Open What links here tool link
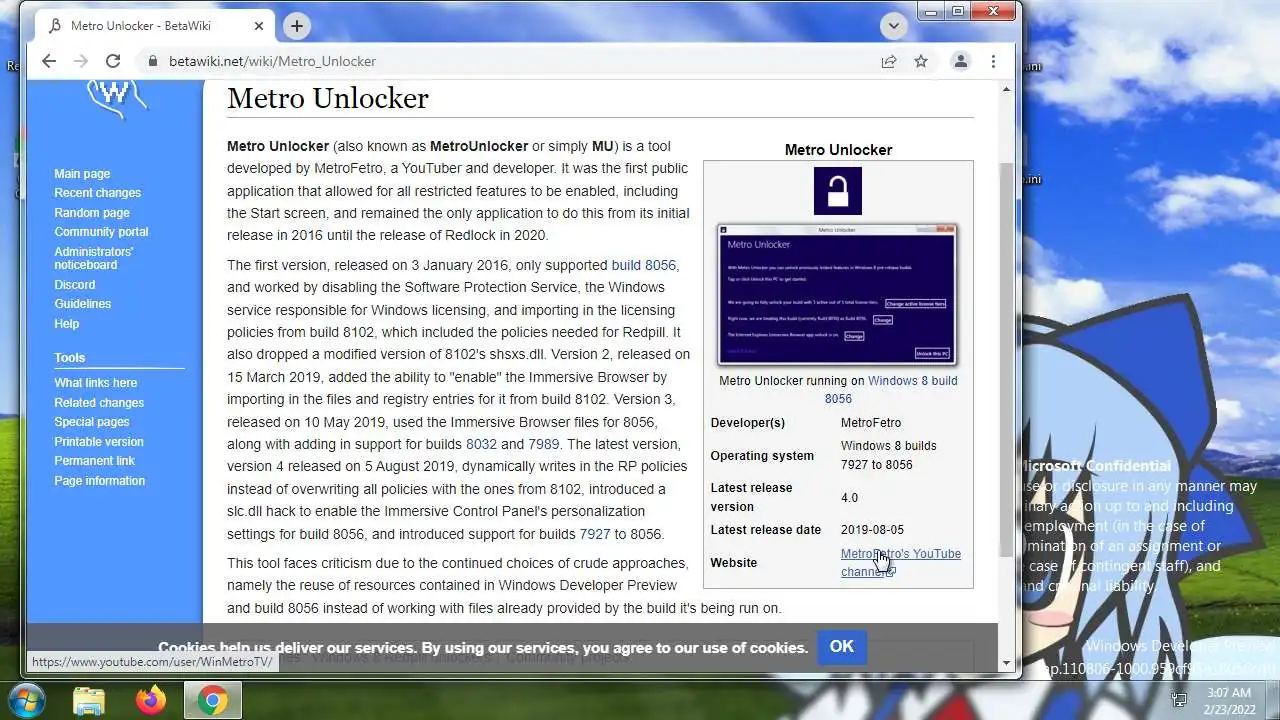 (x=96, y=383)
